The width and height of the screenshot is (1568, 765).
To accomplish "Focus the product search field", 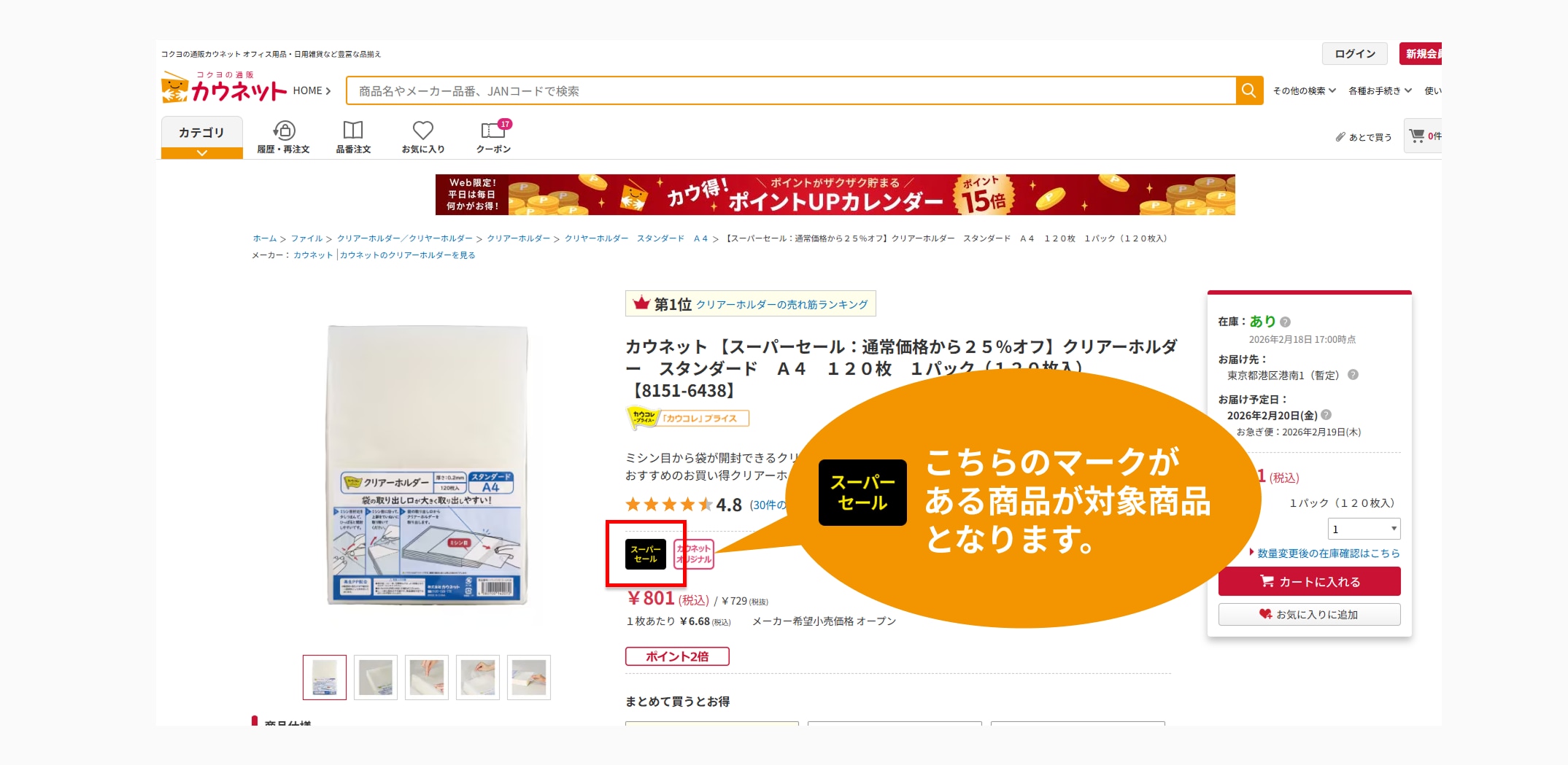I will [791, 90].
